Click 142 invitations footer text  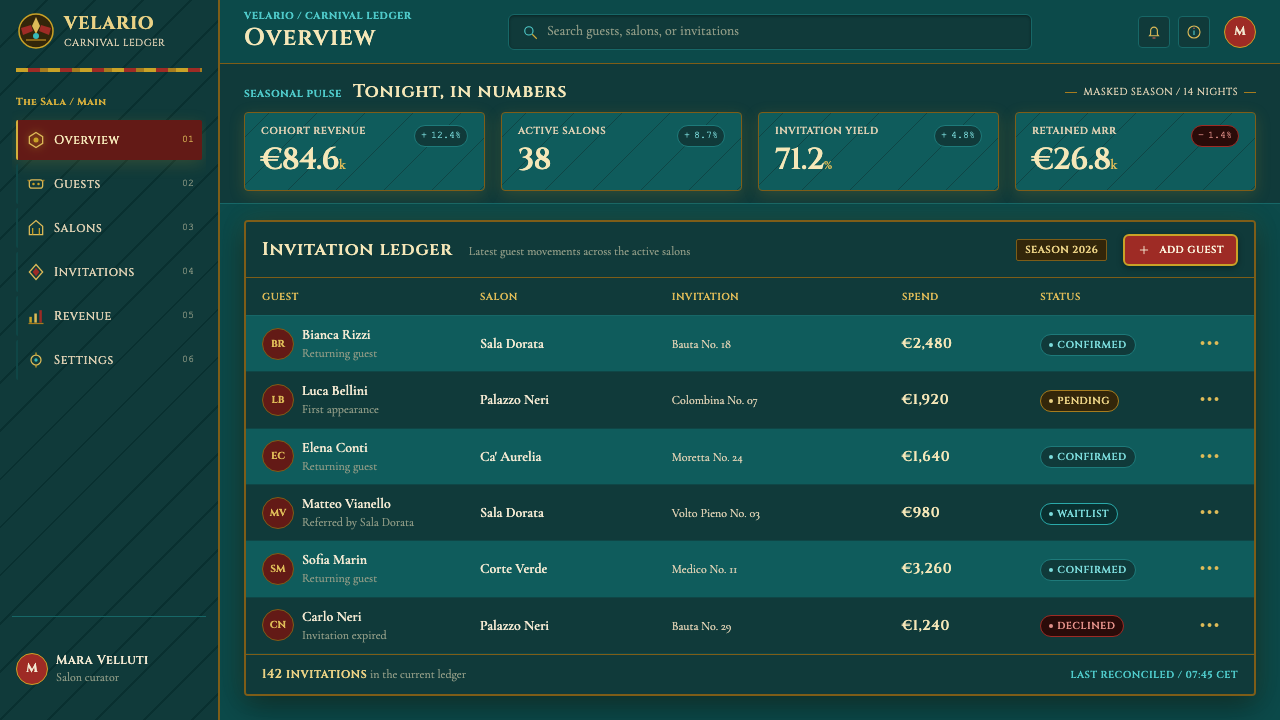point(314,674)
